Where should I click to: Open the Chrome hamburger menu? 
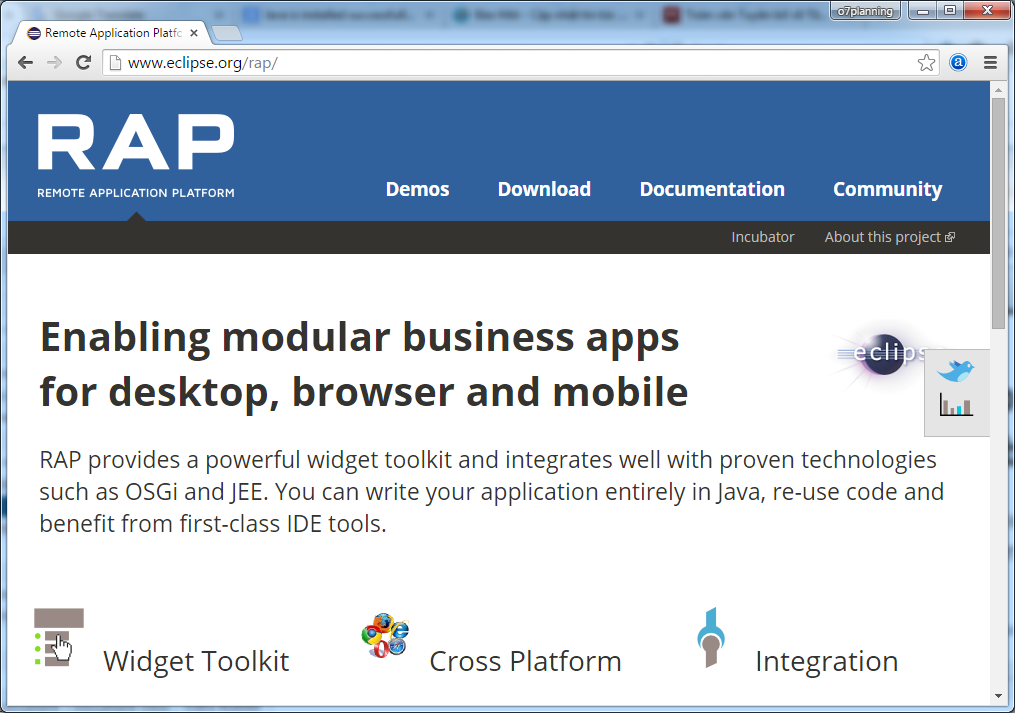990,63
